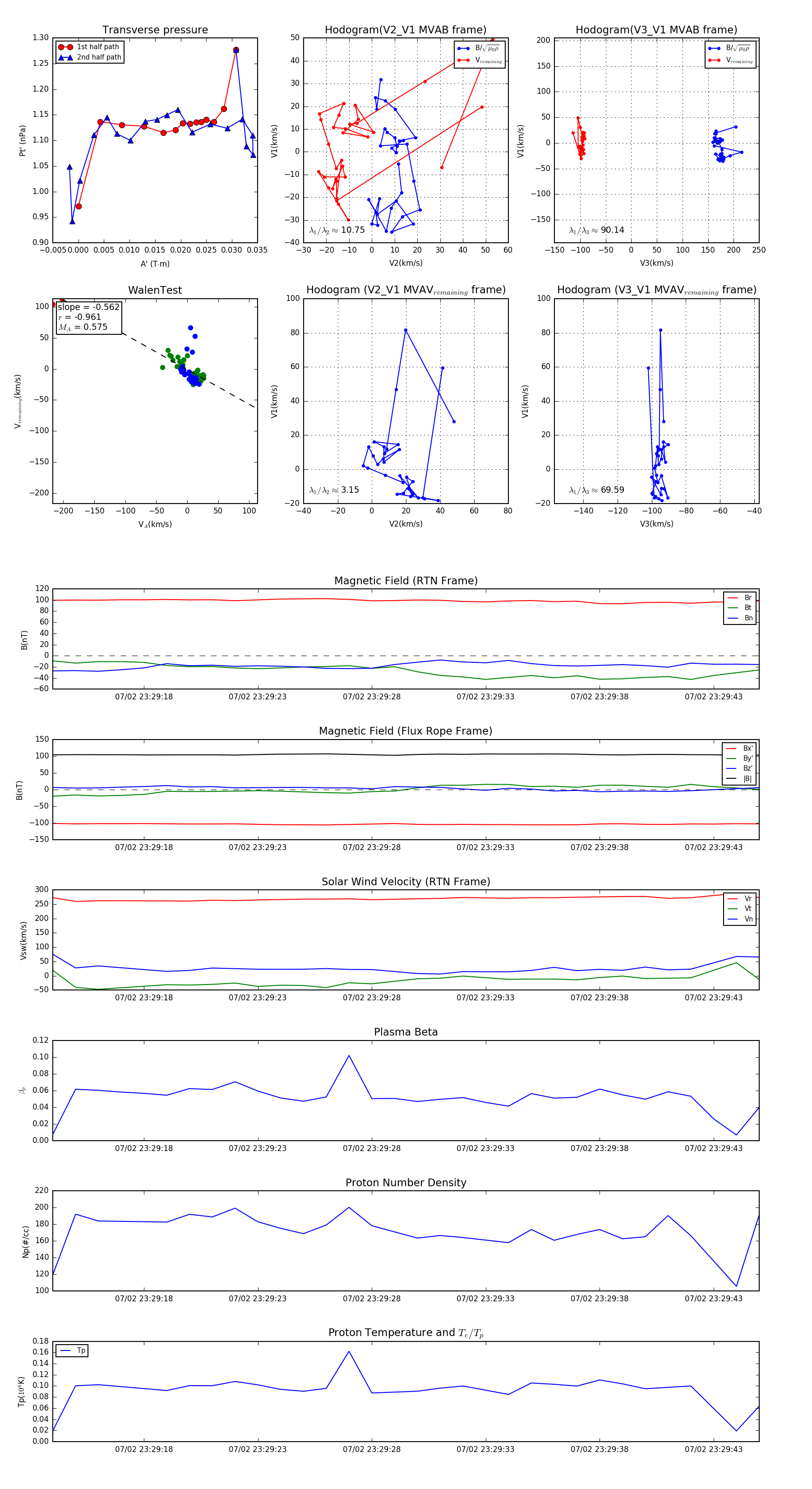Click the black |B| legend entry
This screenshot has height=1489, width=812.
point(740,779)
